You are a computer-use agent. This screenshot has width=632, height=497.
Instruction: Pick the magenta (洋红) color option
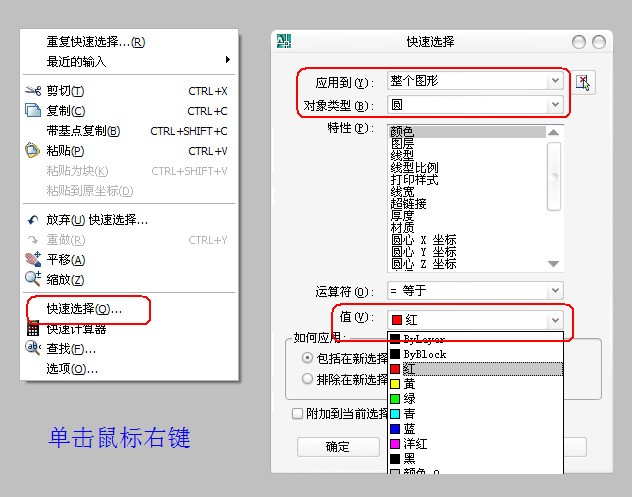coord(476,444)
